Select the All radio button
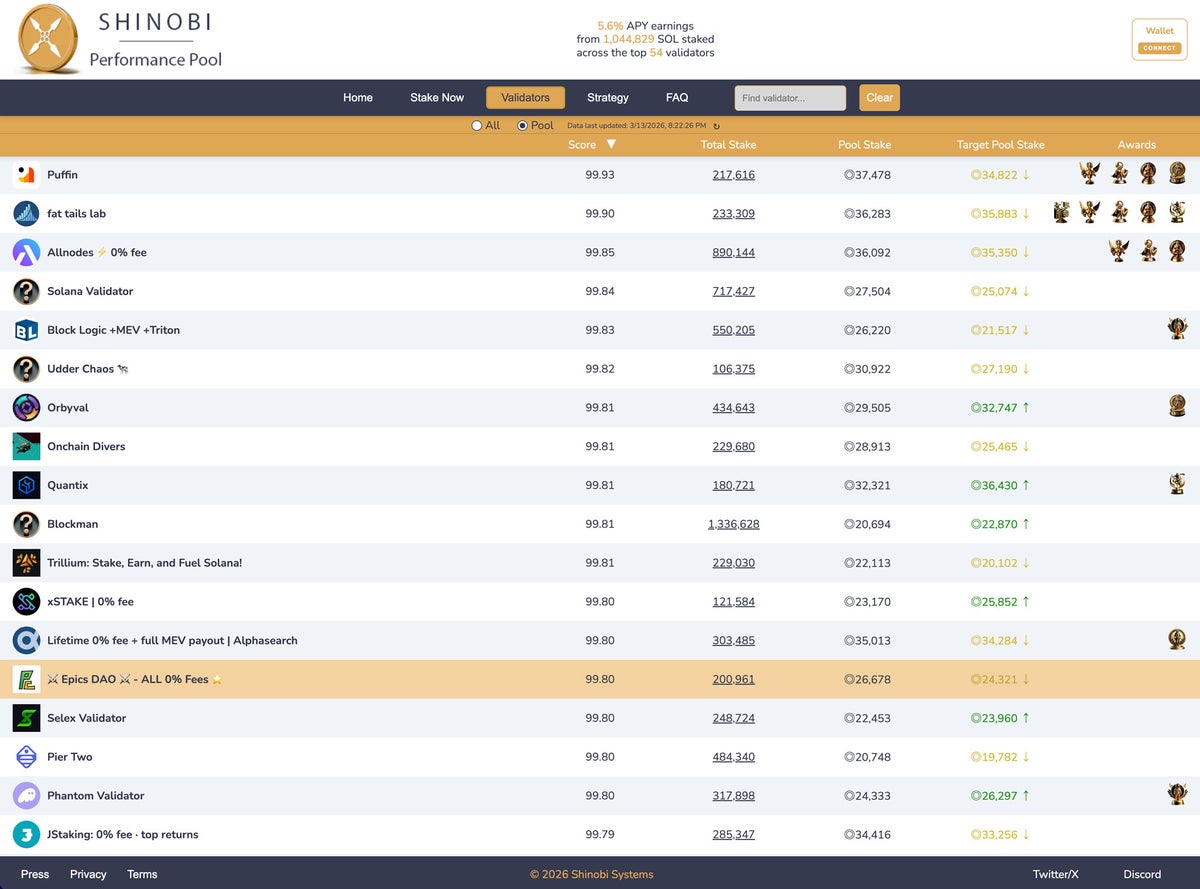 476,126
